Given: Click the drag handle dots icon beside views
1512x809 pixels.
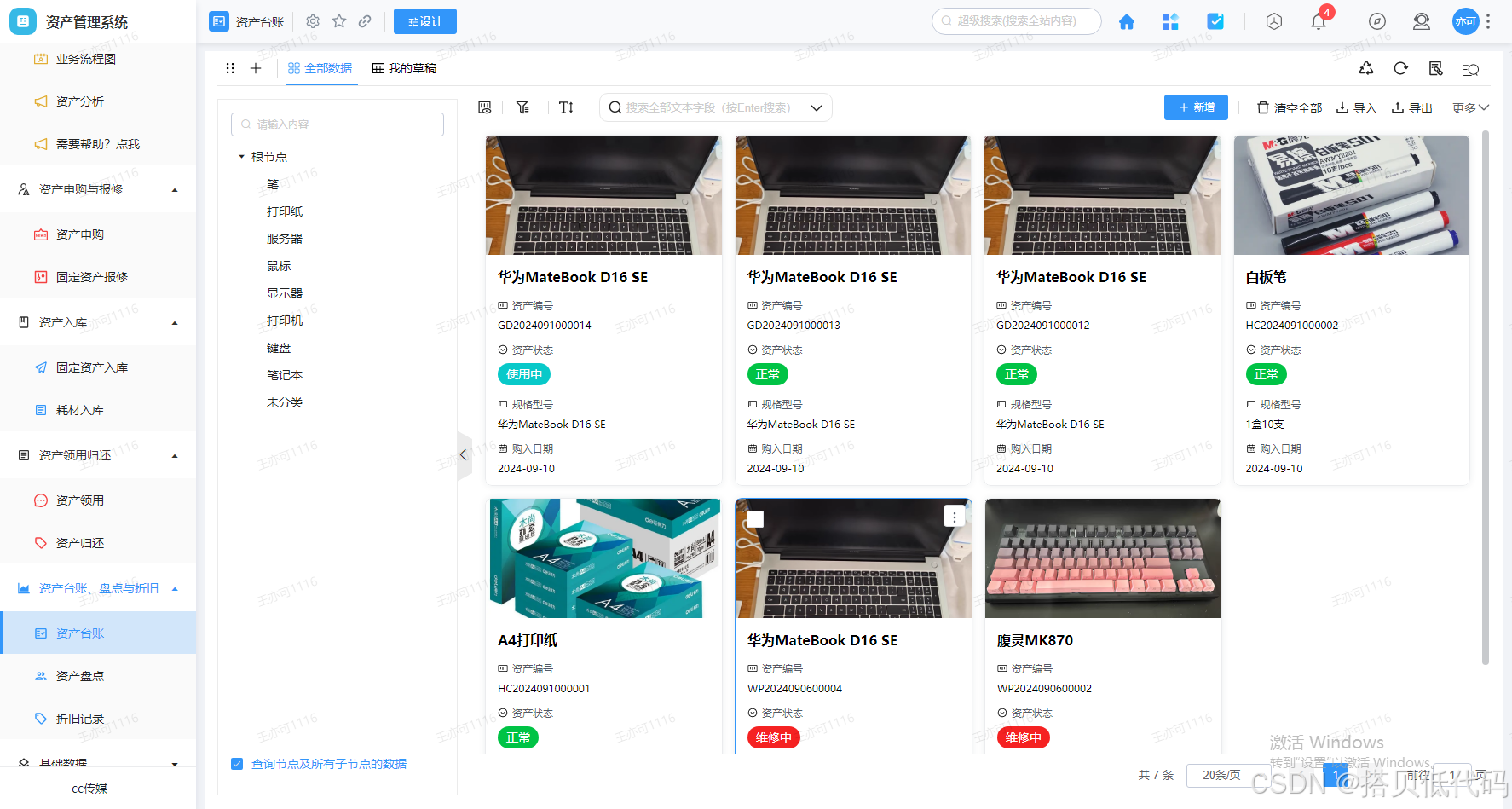Looking at the screenshot, I should click(x=230, y=68).
